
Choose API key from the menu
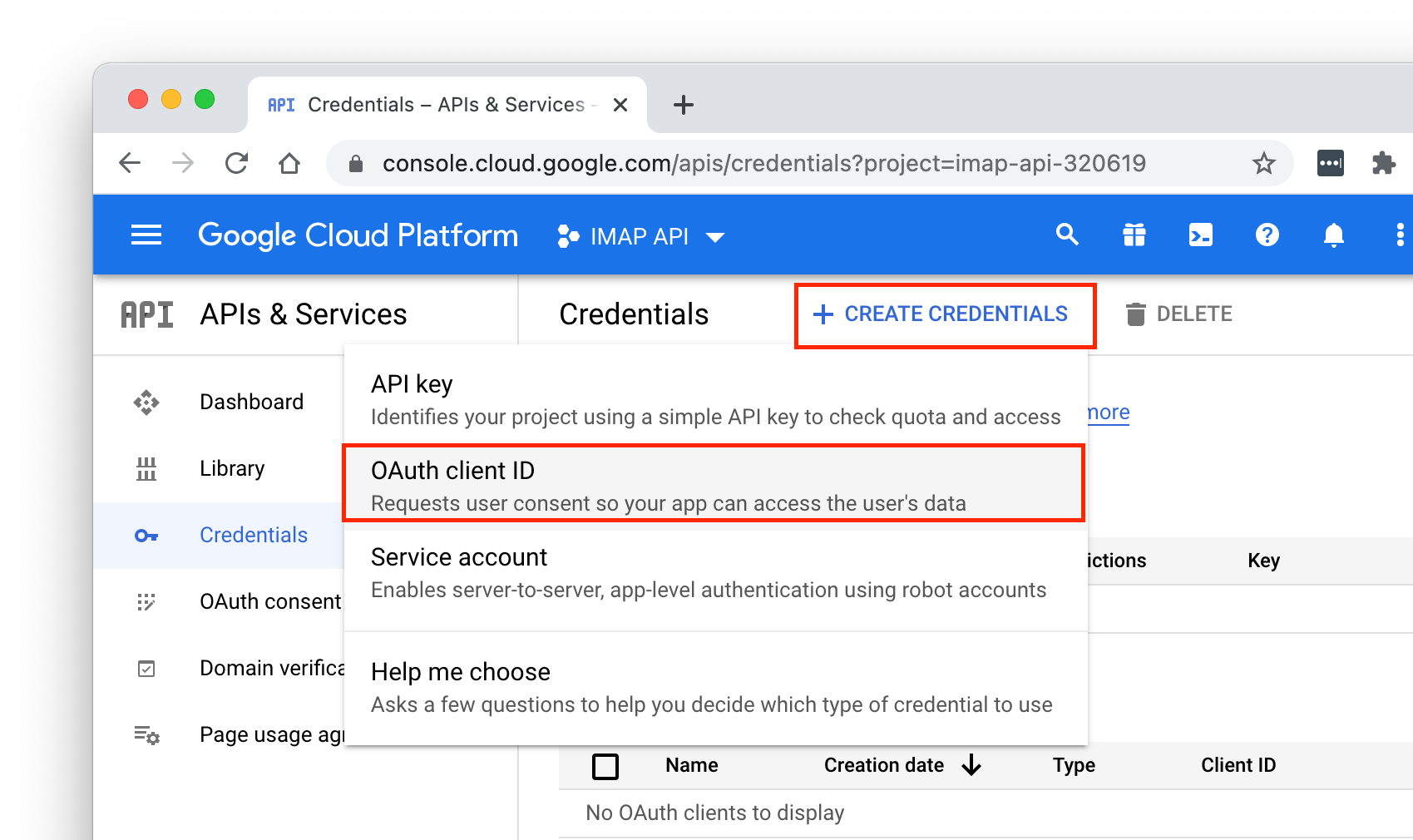coord(716,400)
